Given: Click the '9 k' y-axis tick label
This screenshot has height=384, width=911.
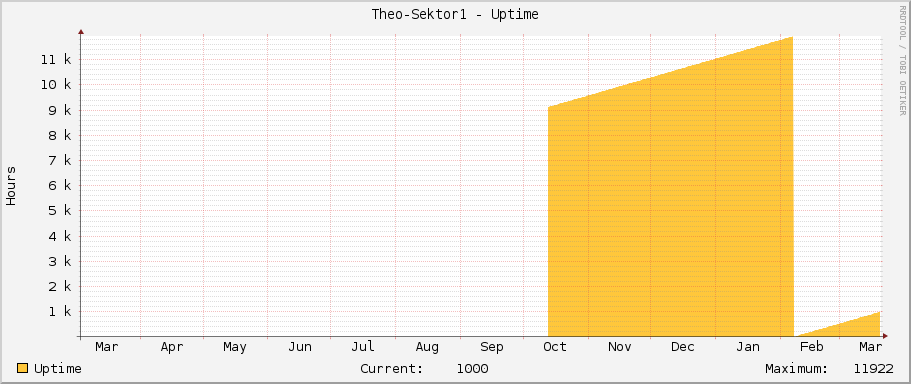Looking at the screenshot, I should (59, 110).
